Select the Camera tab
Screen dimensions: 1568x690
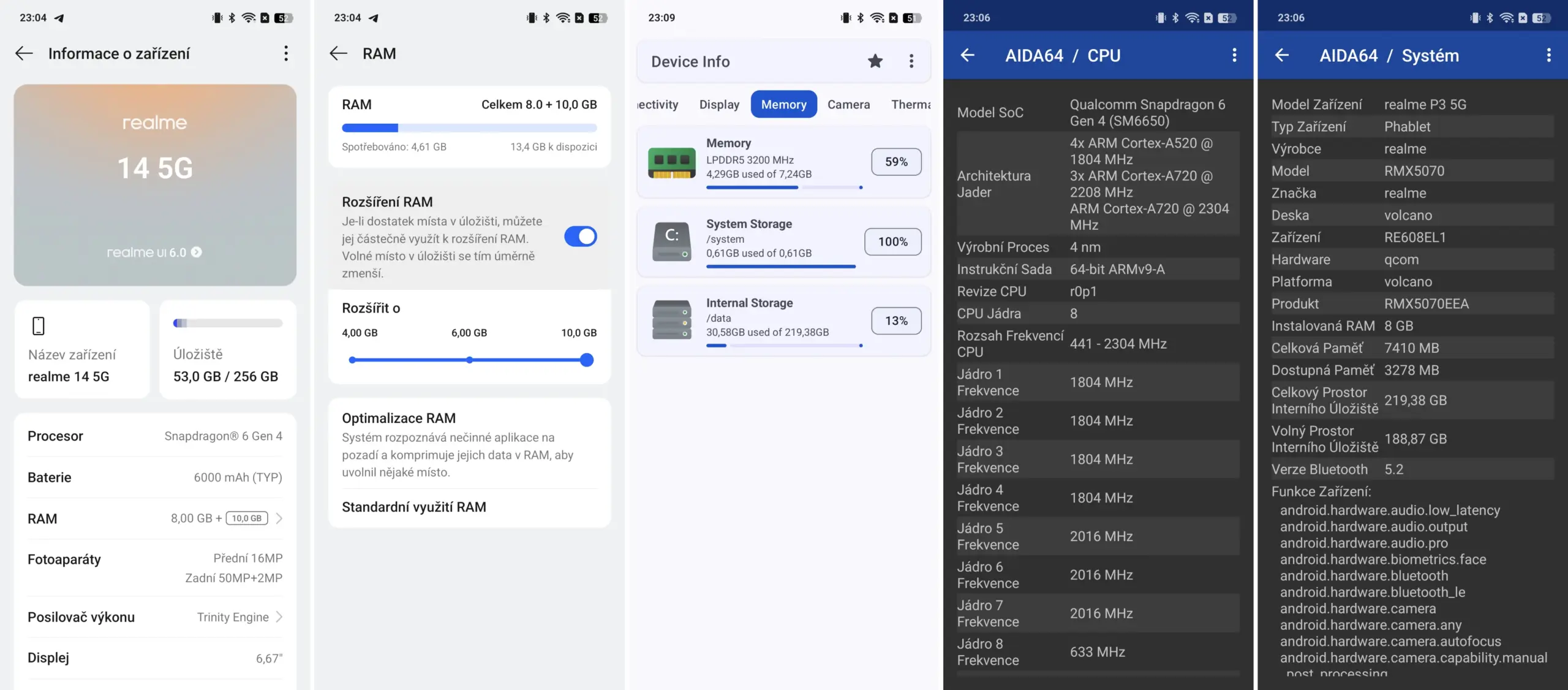tap(848, 105)
